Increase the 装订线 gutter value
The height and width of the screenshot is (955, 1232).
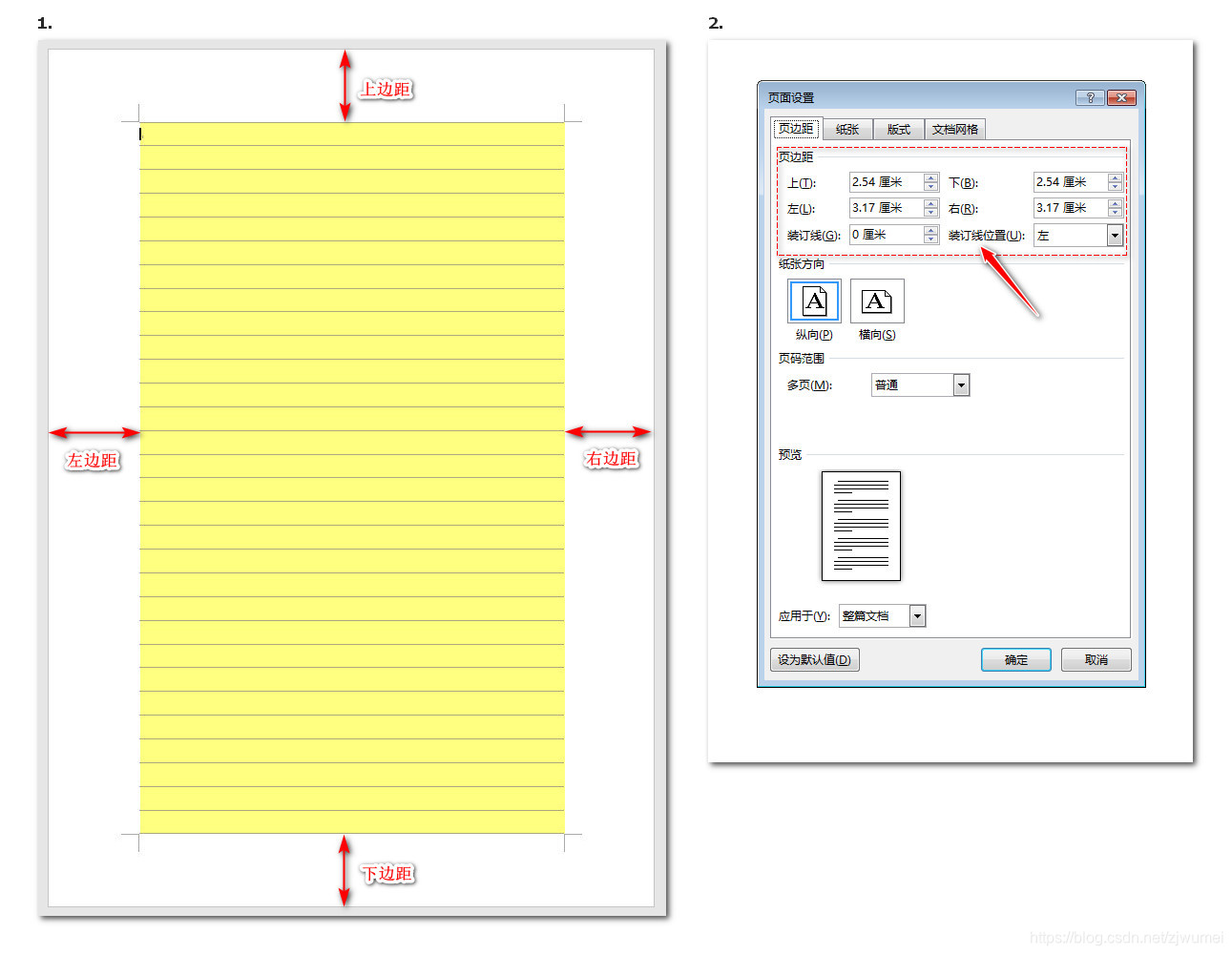point(931,230)
